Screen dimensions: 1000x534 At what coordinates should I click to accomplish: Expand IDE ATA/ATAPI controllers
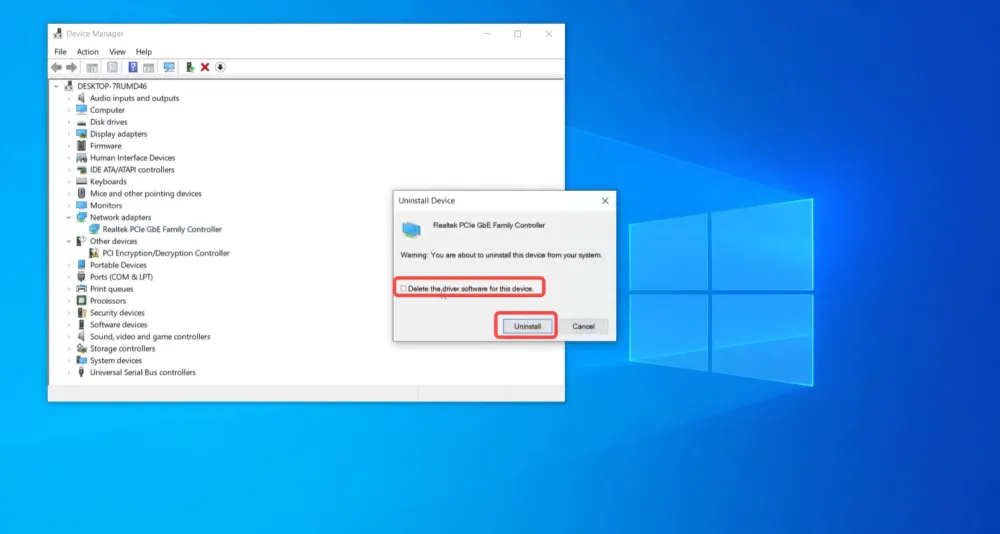pos(69,170)
